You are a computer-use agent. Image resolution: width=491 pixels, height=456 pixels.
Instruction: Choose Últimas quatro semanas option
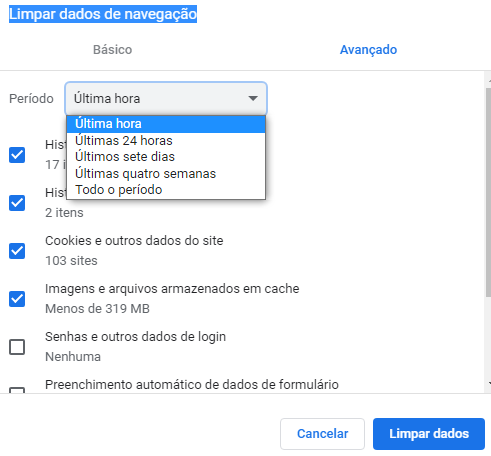pyautogui.click(x=166, y=174)
